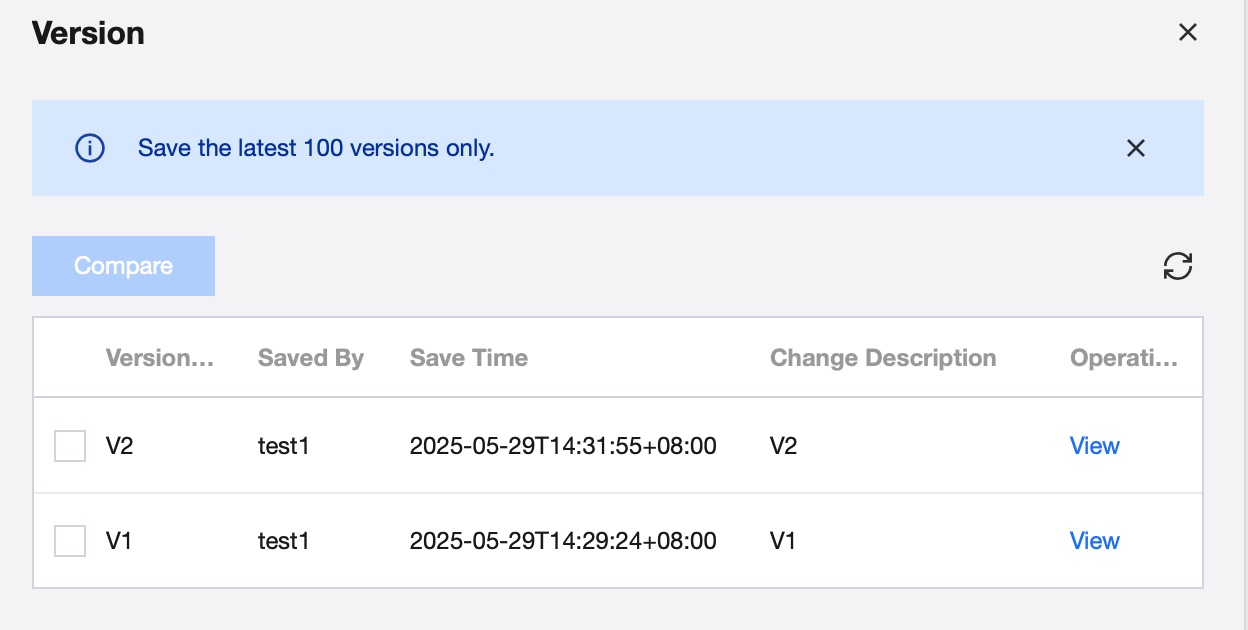Click the Operation column header

pos(1124,358)
